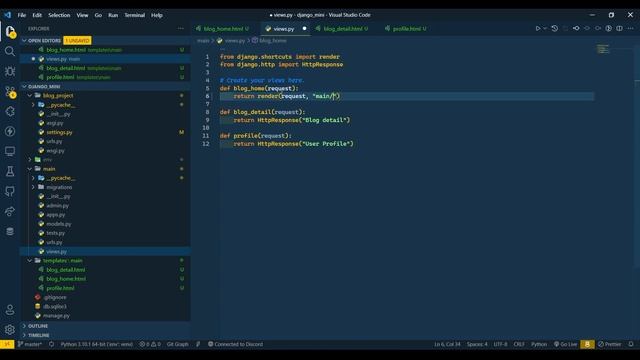Run the Python file with play button

(x=538, y=29)
